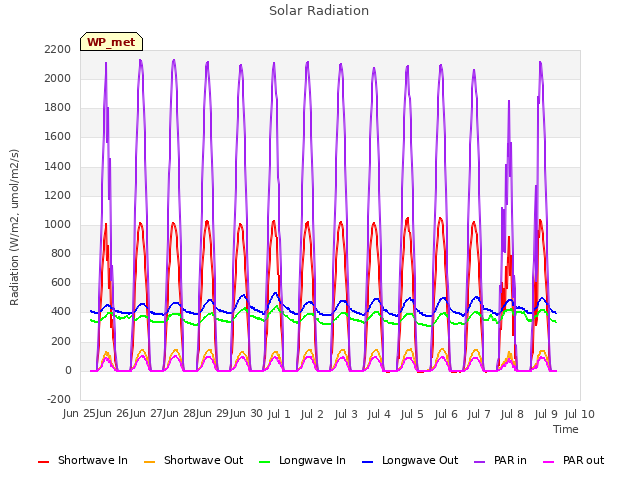Click the Jul 2 x-axis label
This screenshot has width=640, height=480.
click(x=312, y=414)
